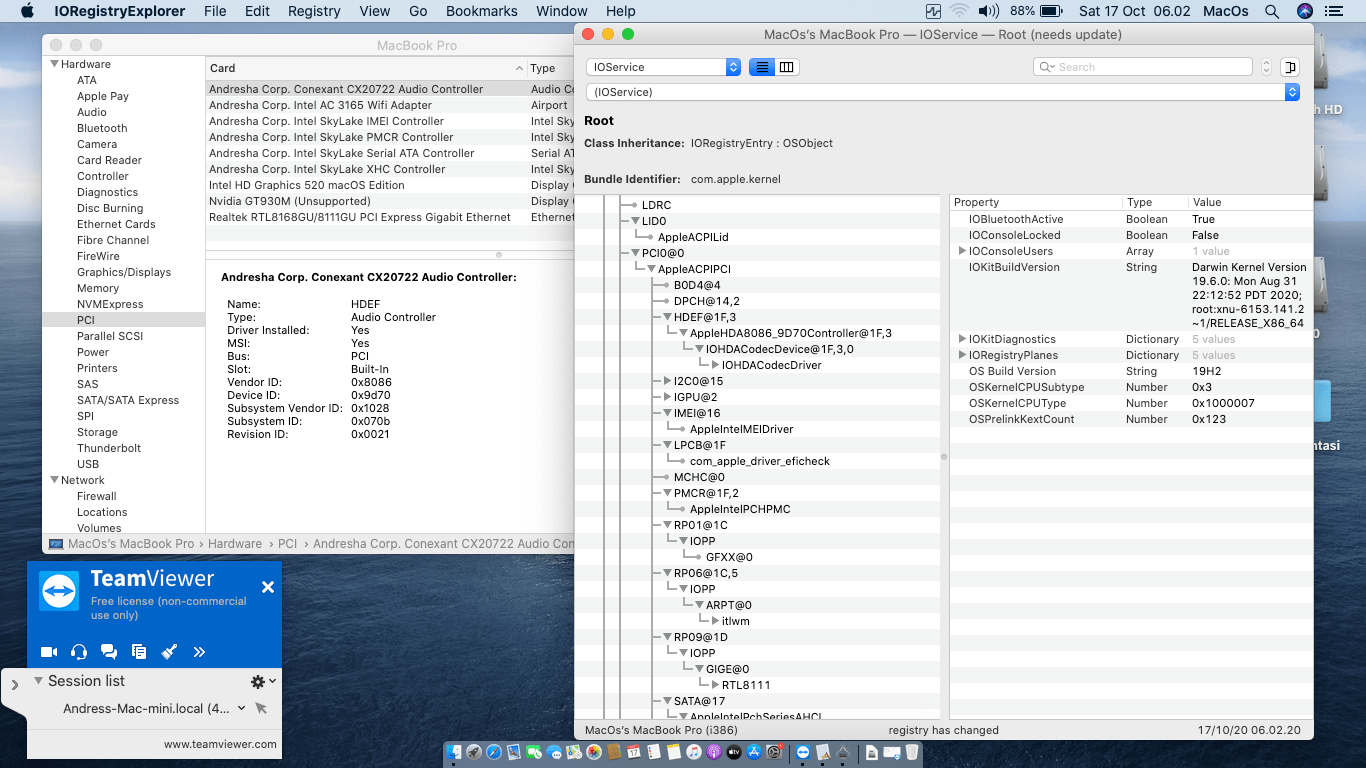Click the Wi-Fi status icon
This screenshot has width=1366, height=768.
tap(959, 11)
